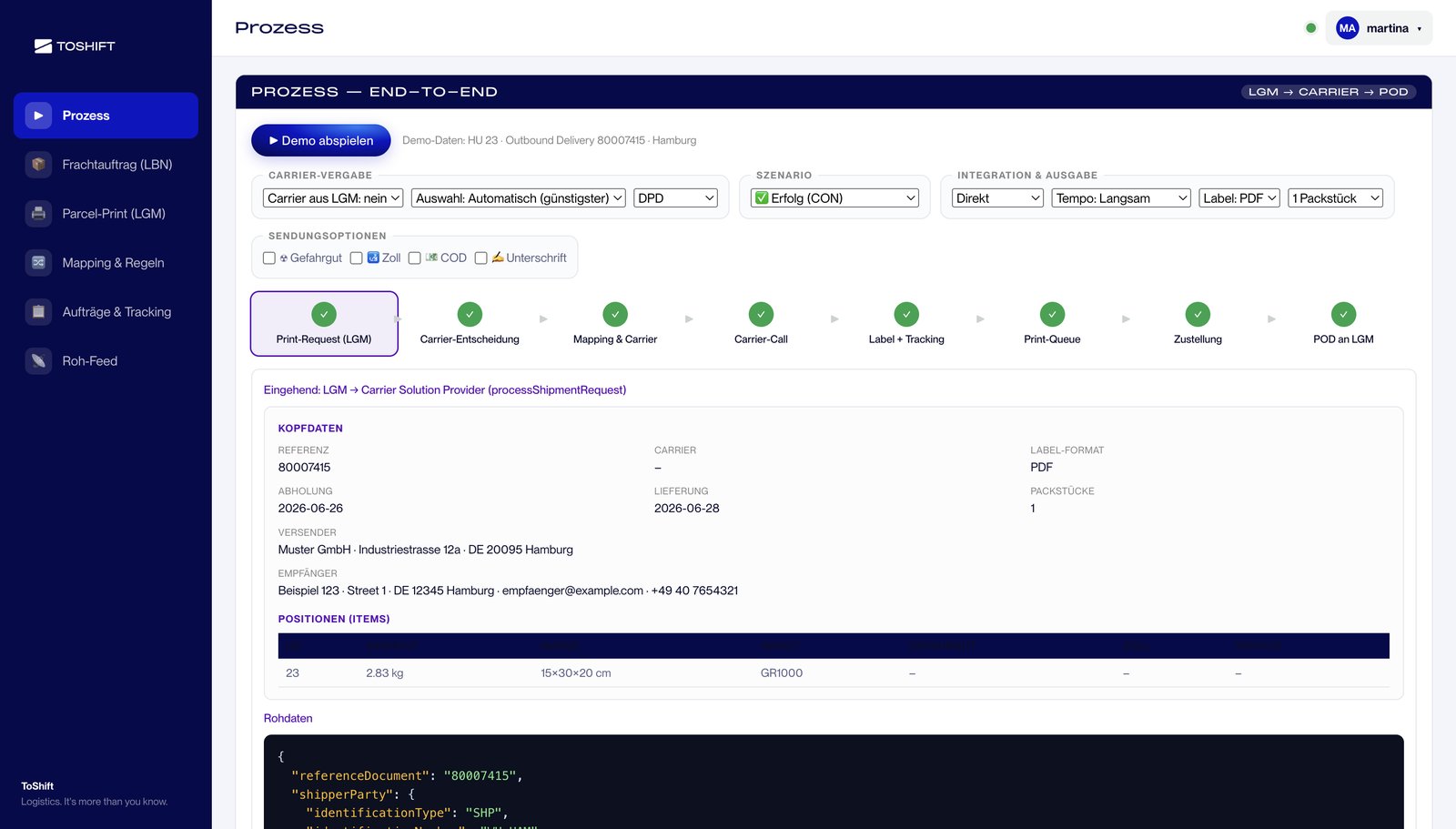Open the Direkt integration dropdown
The width and height of the screenshot is (1456, 829).
click(997, 198)
